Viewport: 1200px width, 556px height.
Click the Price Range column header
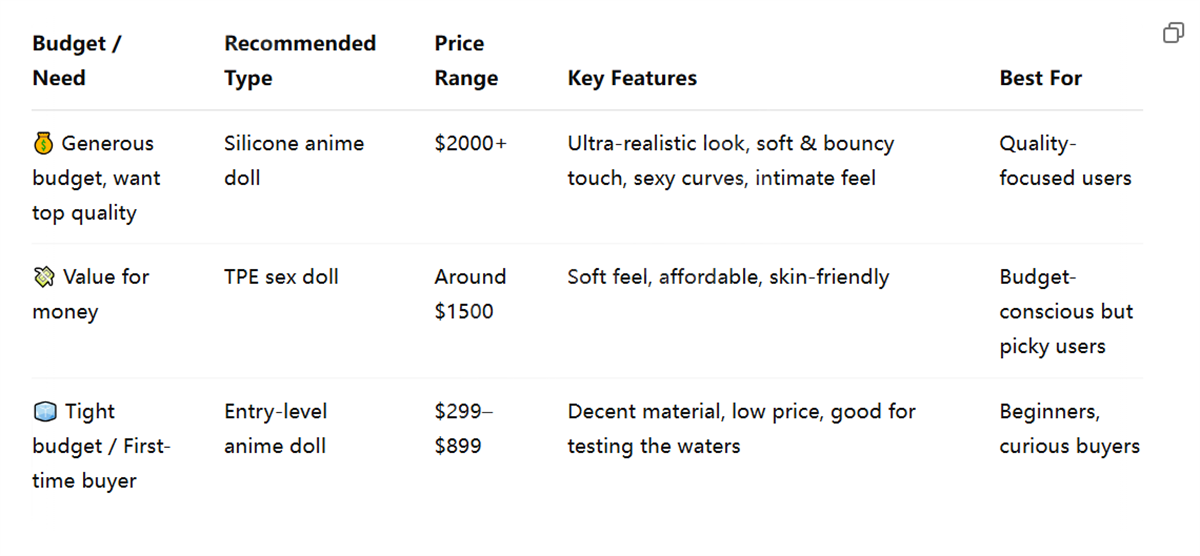pos(466,61)
